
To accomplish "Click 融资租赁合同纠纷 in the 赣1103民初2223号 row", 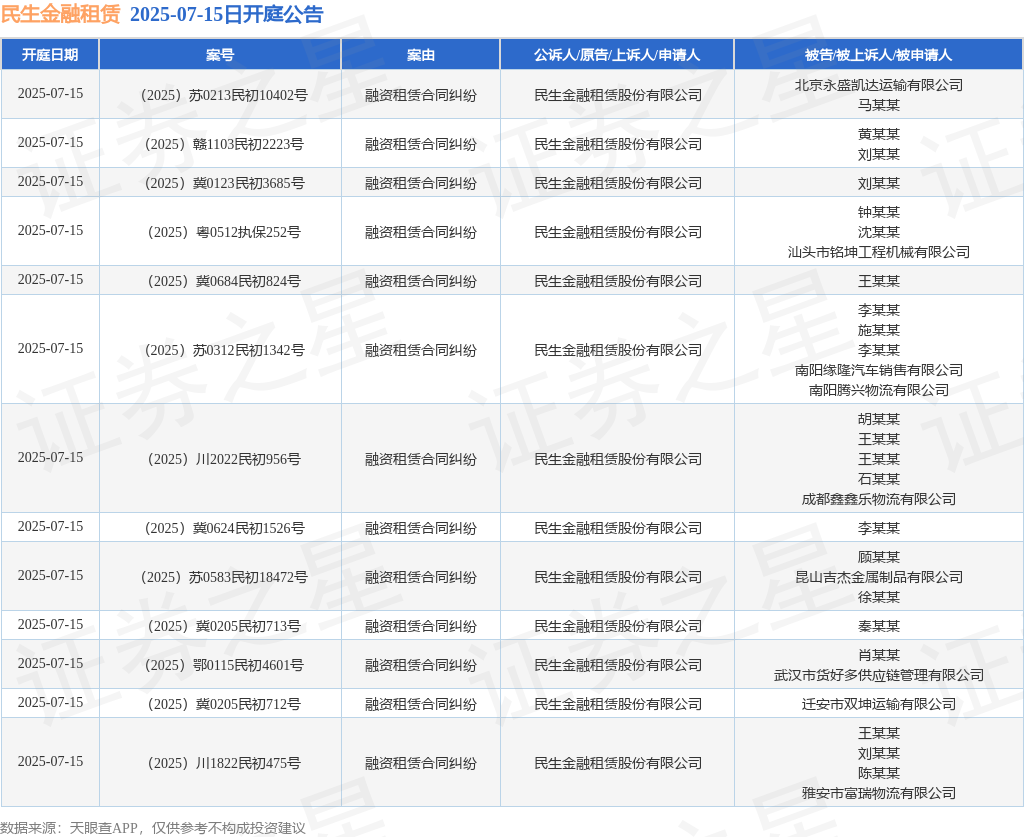I will click(x=421, y=144).
